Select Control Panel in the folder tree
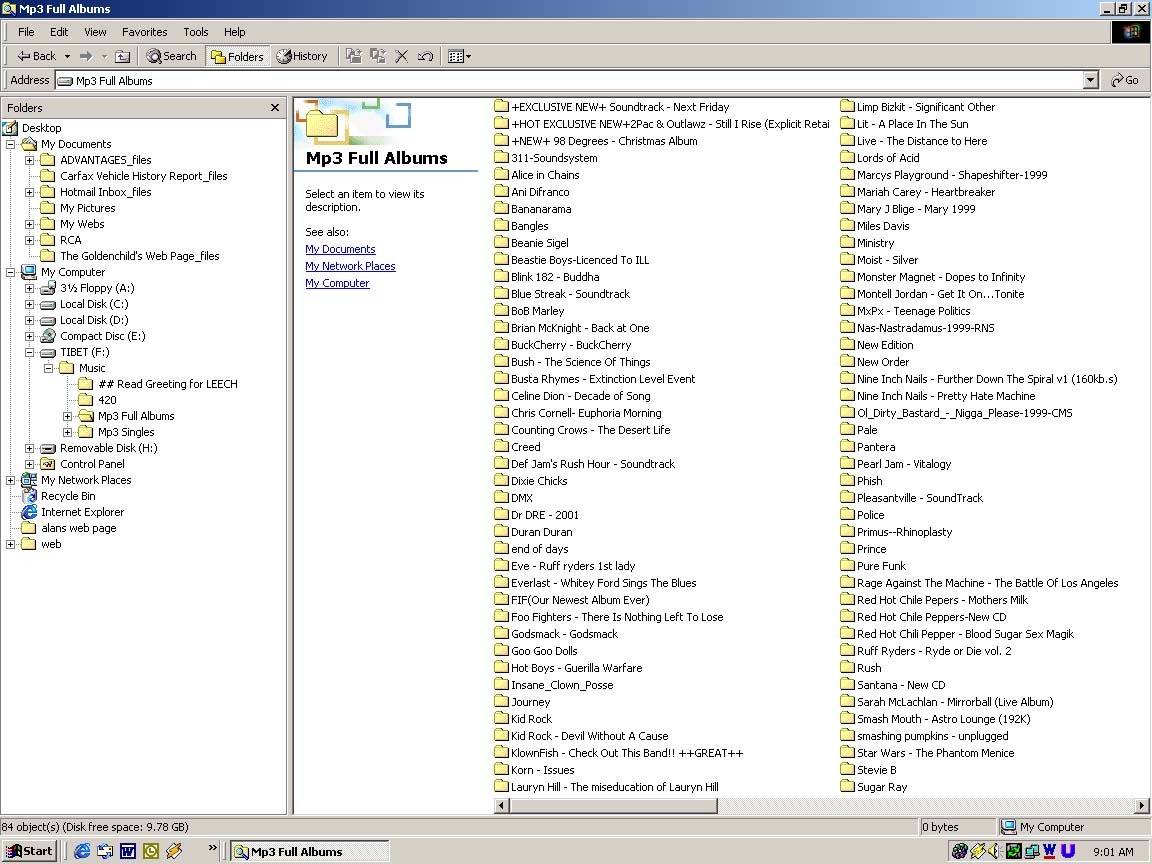Viewport: 1152px width, 864px height. click(x=93, y=464)
